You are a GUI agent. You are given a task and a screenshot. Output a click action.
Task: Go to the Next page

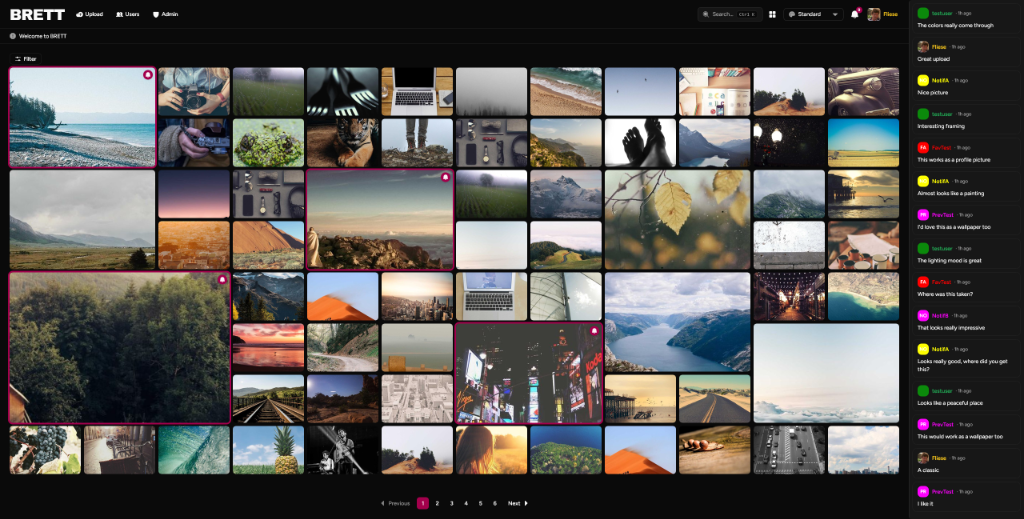518,503
